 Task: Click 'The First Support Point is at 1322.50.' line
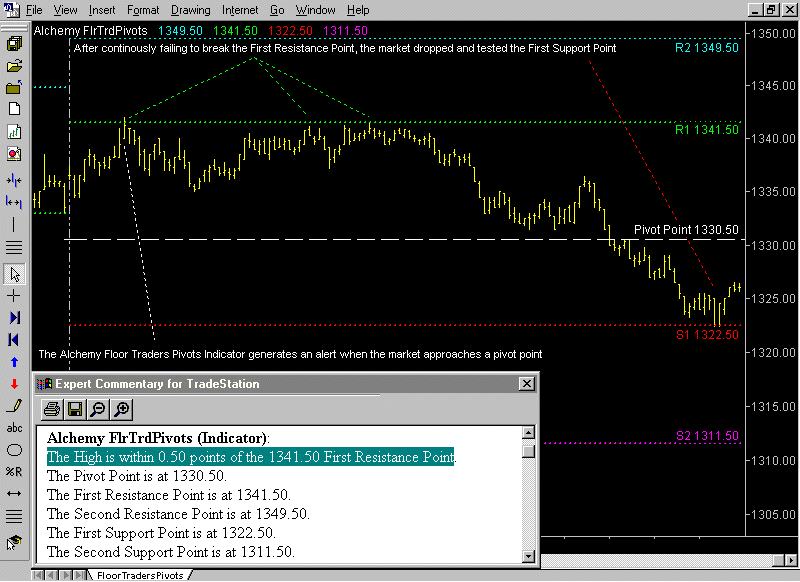(161, 533)
